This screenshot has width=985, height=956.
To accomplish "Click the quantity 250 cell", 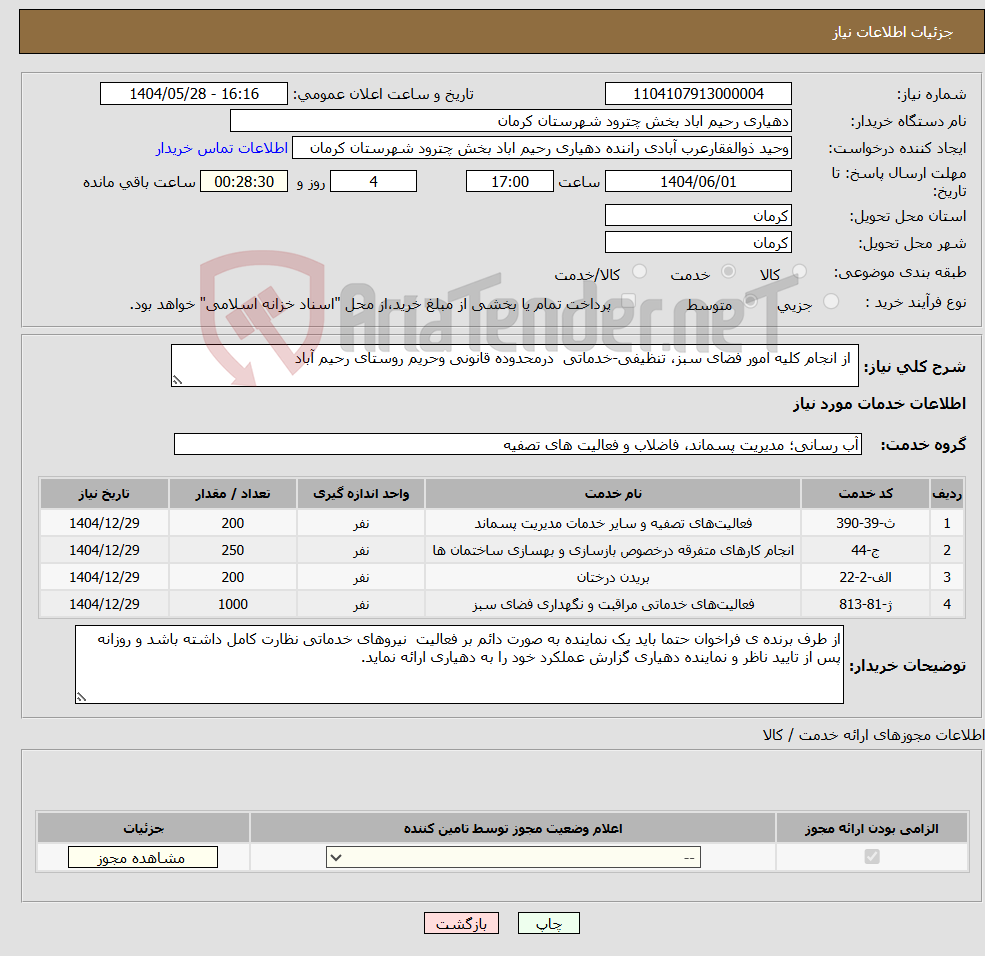I will [x=232, y=550].
